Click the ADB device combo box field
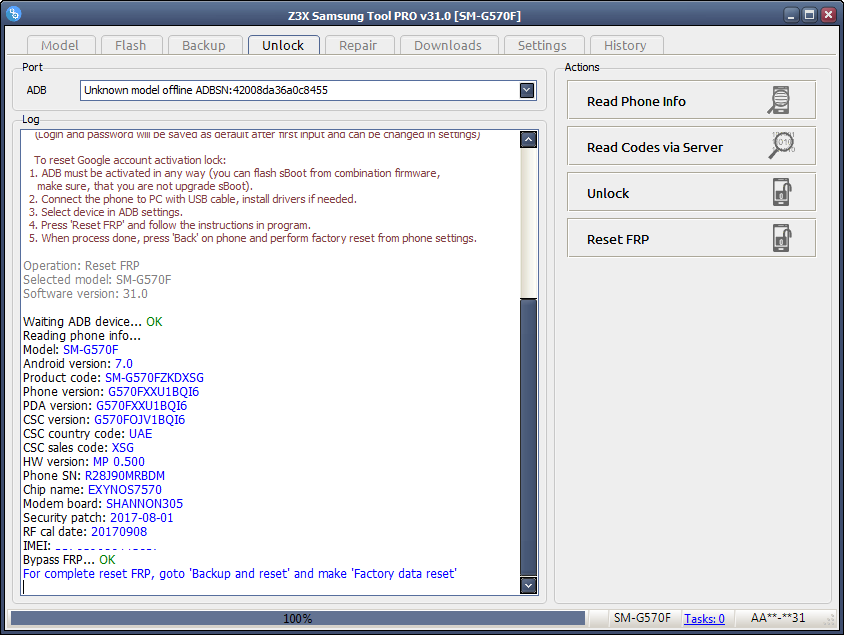Screen dimensions: 844x635 point(308,90)
